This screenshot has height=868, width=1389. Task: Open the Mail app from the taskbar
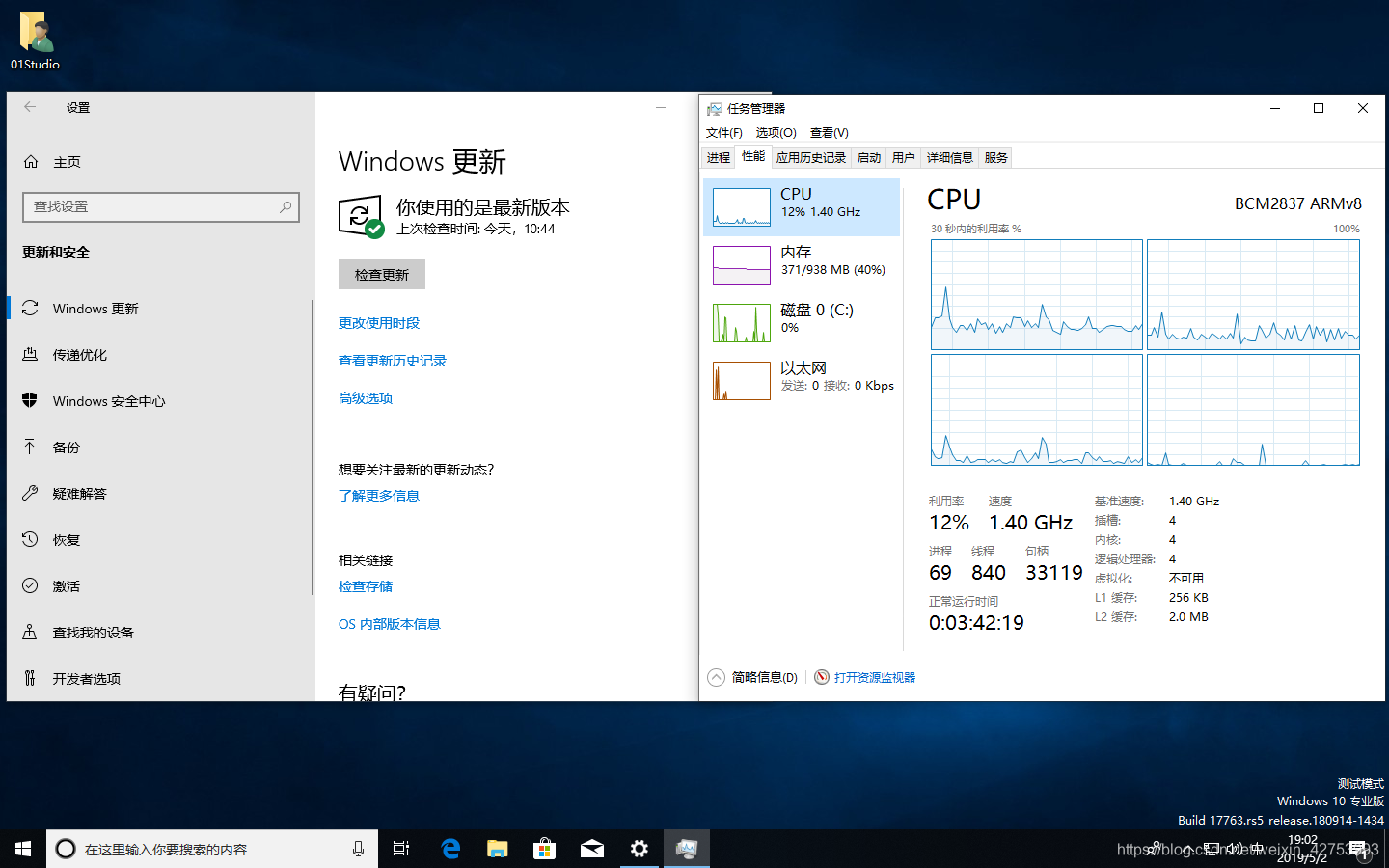click(591, 849)
